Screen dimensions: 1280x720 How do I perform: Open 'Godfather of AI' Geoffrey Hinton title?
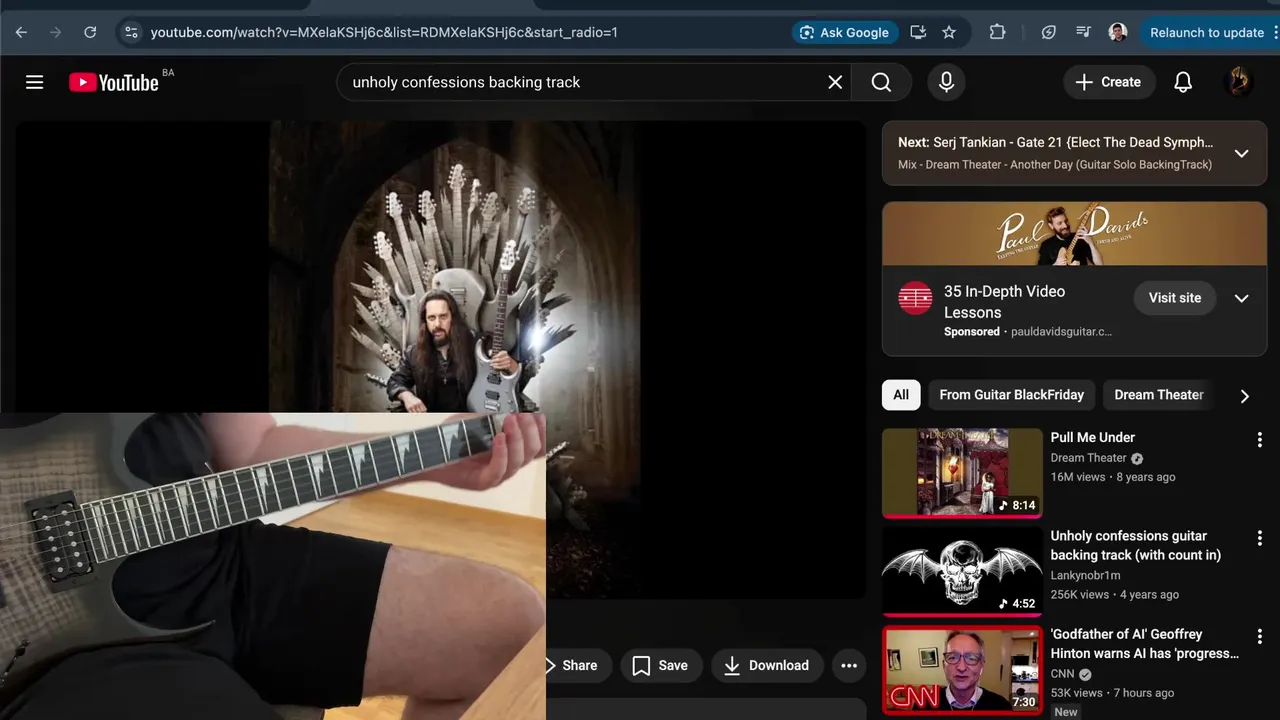1145,643
